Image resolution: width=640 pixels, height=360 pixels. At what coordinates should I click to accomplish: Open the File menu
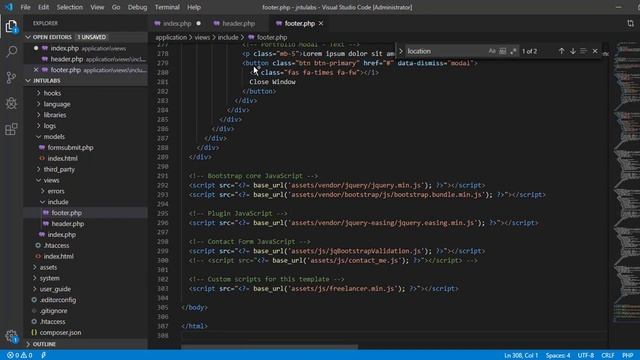point(25,7)
